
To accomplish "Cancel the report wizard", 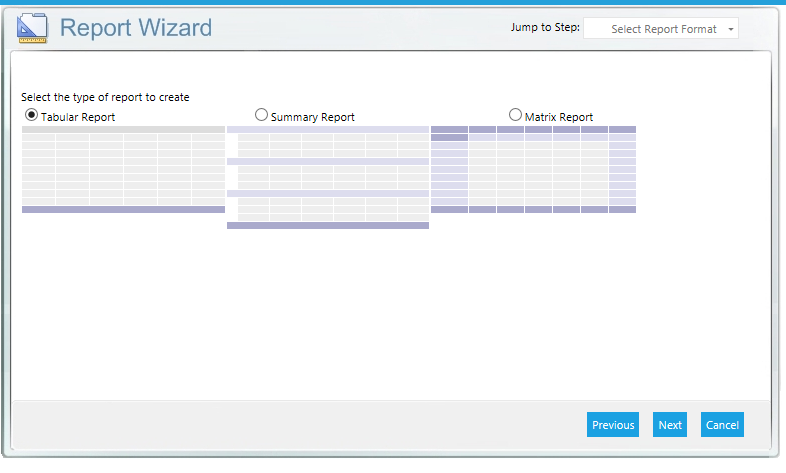I will click(x=722, y=425).
